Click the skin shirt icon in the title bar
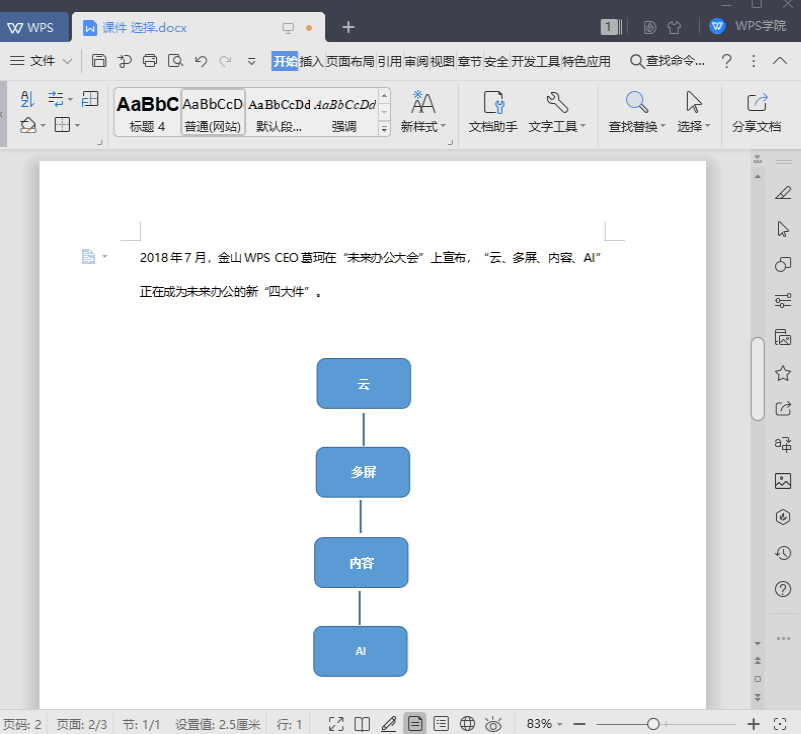Viewport: 801px width, 734px height. click(674, 27)
